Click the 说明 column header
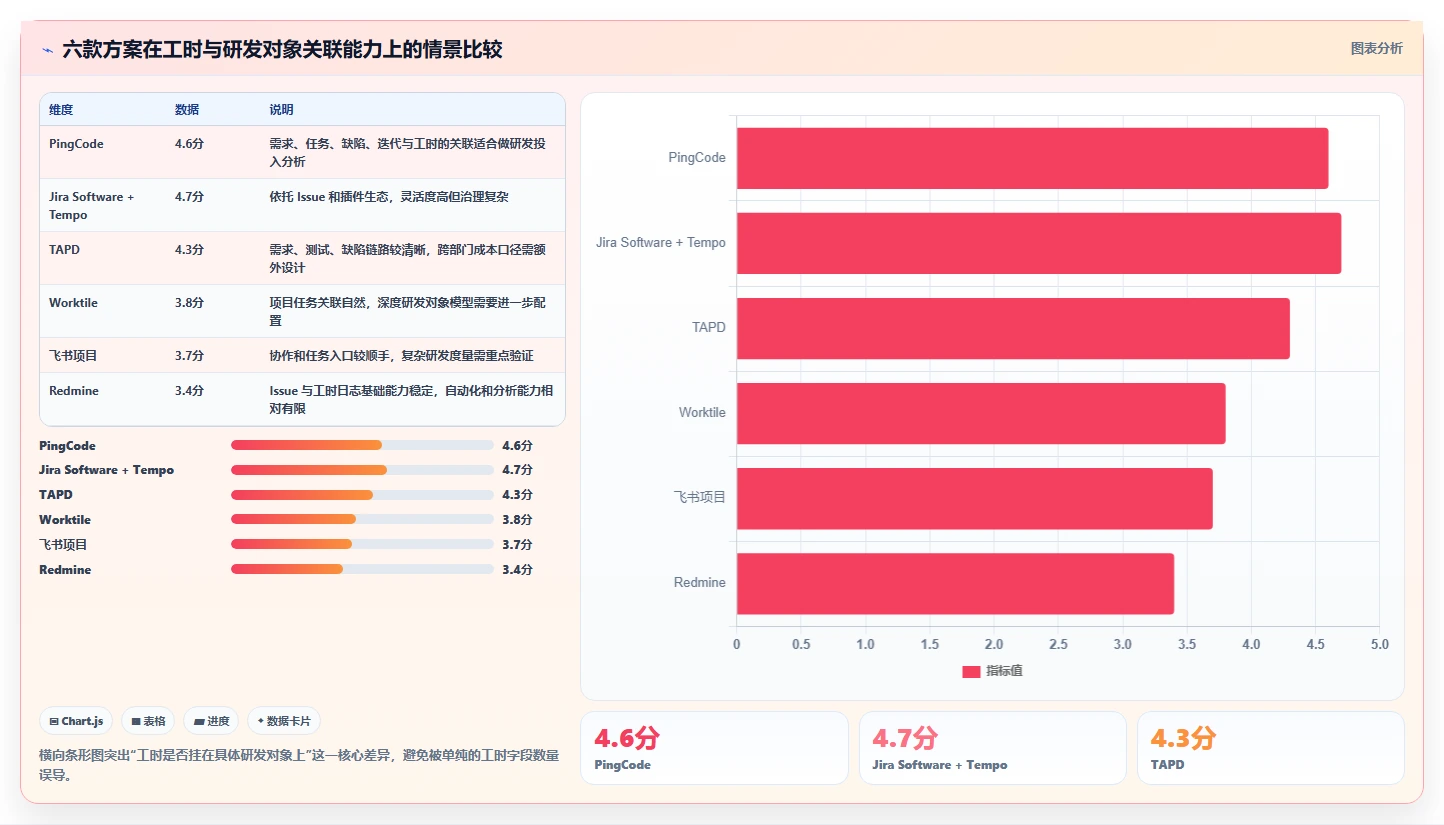Image resolution: width=1444 pixels, height=825 pixels. tap(281, 110)
